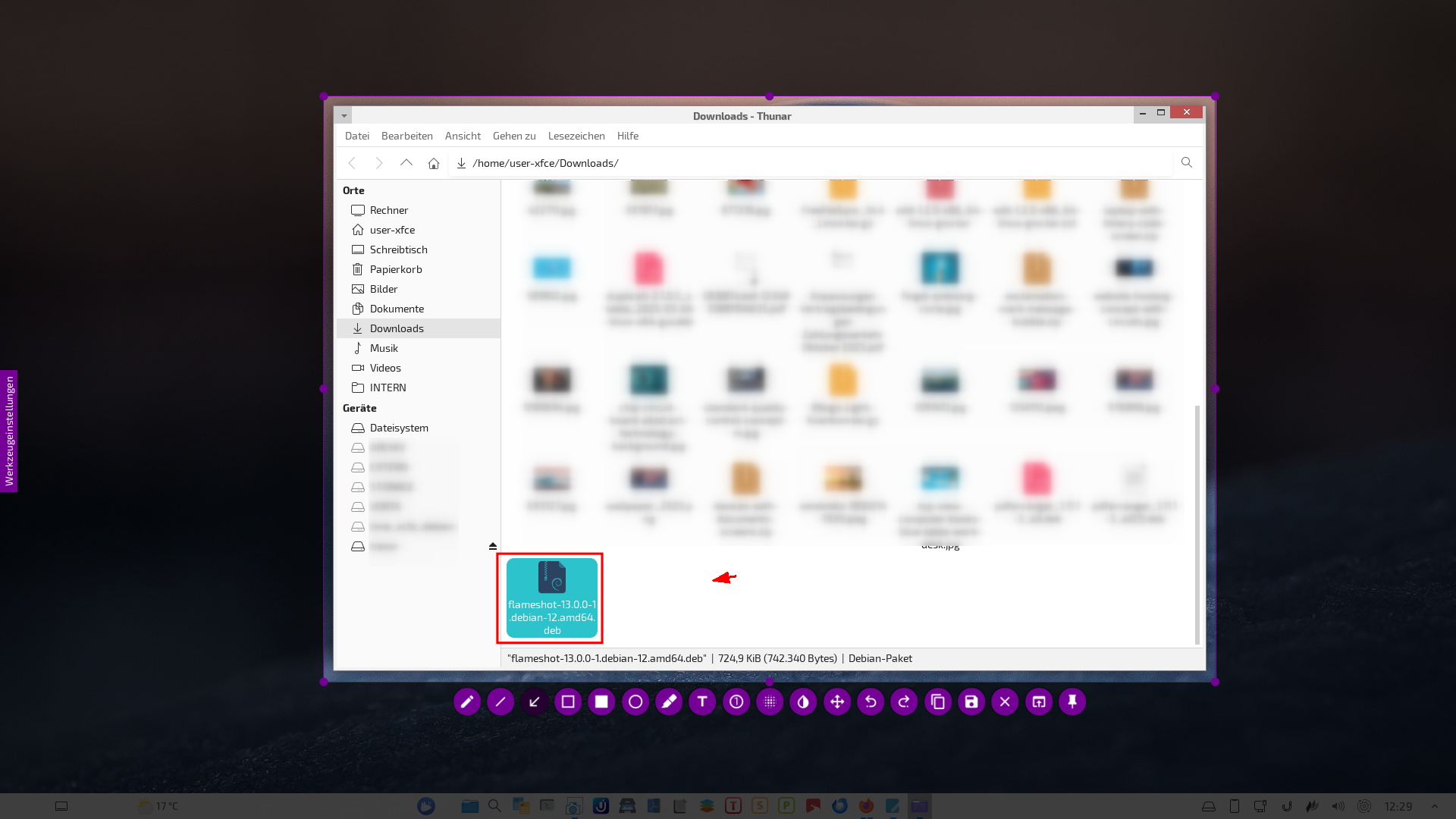
Task: Select the Pixelate blur tool
Action: click(x=770, y=702)
